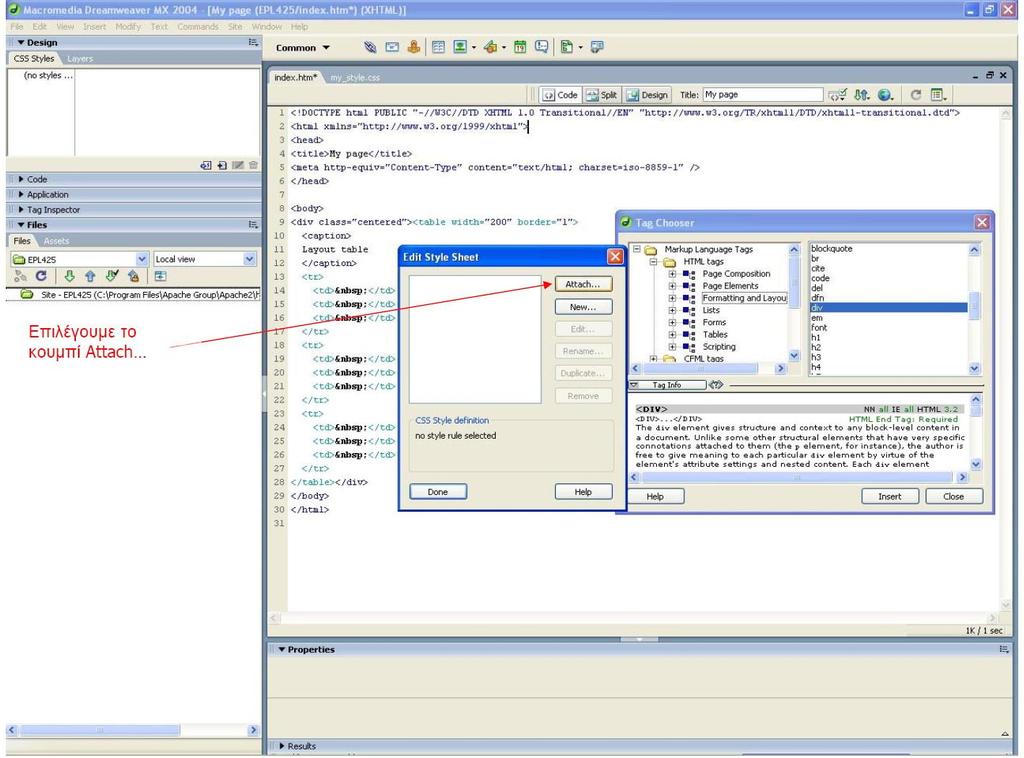The image size is (1024, 758).
Task: Select the CSS Styles tab
Action: pyautogui.click(x=34, y=59)
